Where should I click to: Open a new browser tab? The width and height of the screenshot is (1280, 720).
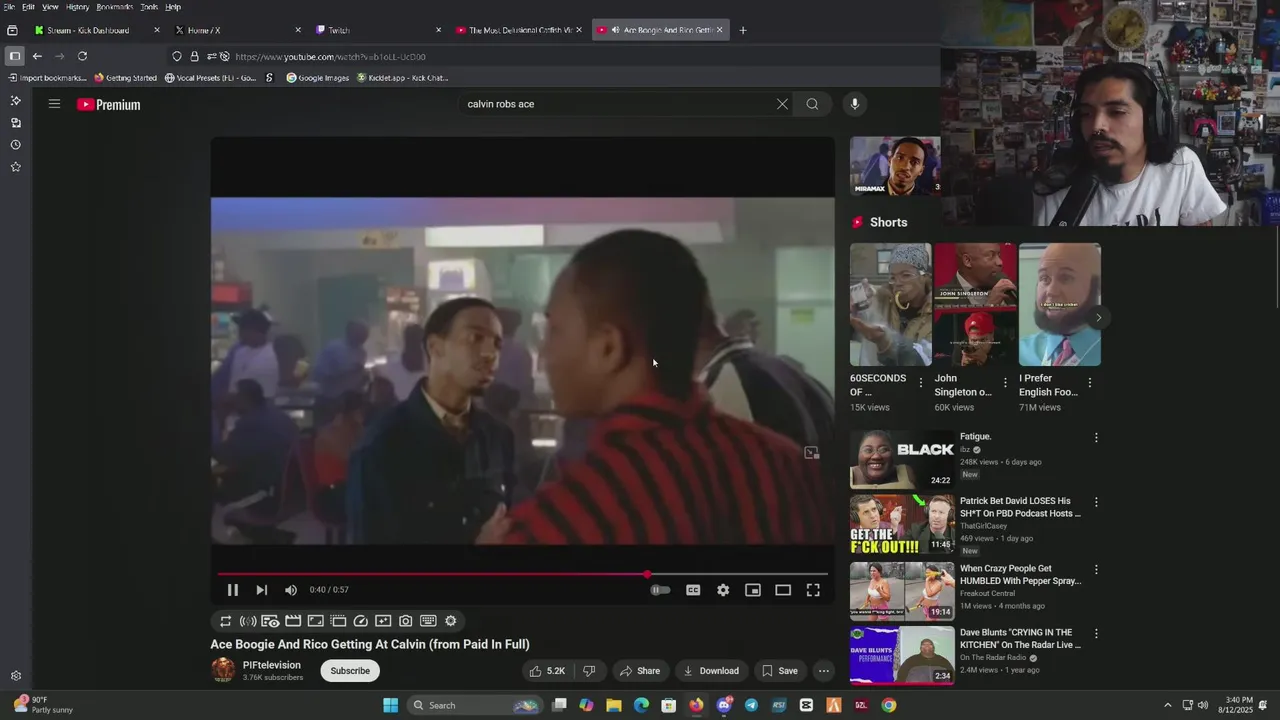(x=742, y=30)
